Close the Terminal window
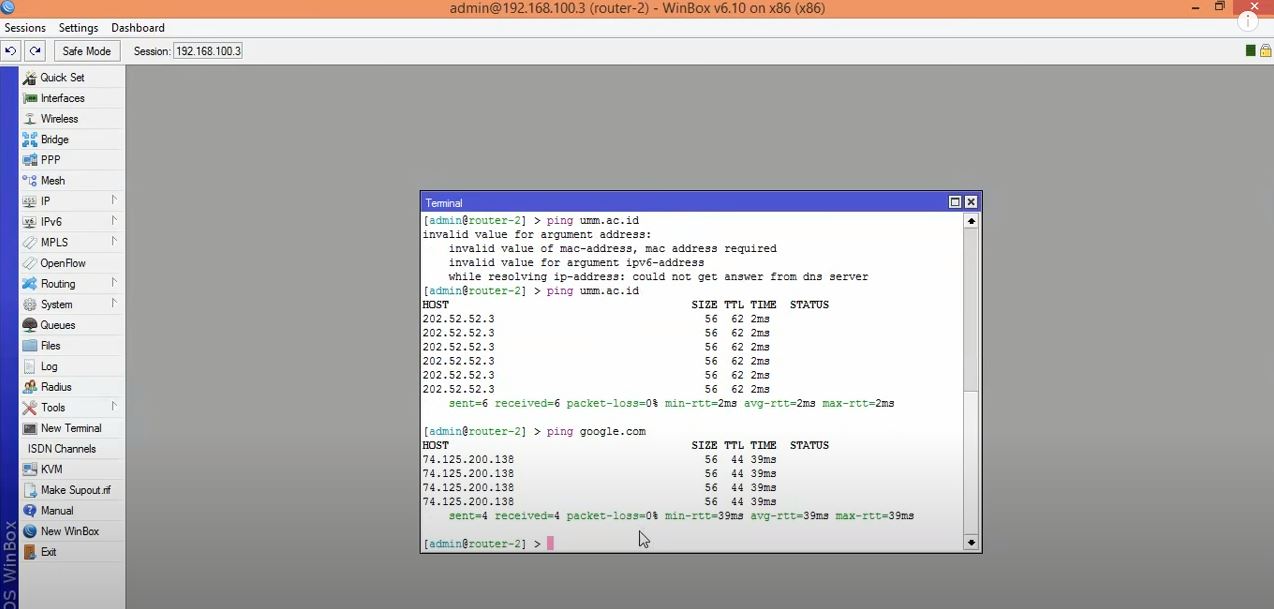This screenshot has width=1274, height=609. click(x=970, y=202)
